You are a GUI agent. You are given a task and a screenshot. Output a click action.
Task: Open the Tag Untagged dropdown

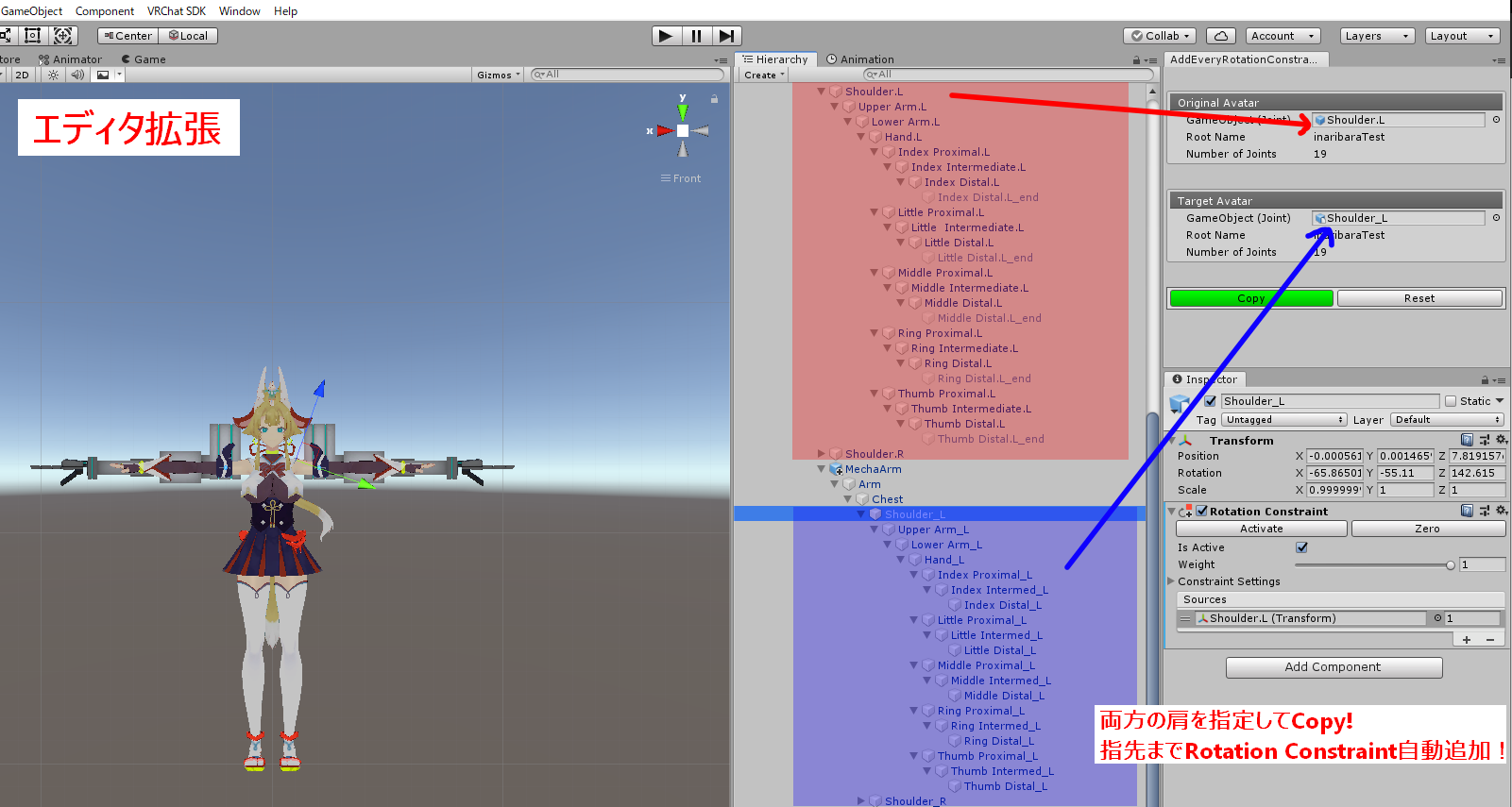[1284, 420]
